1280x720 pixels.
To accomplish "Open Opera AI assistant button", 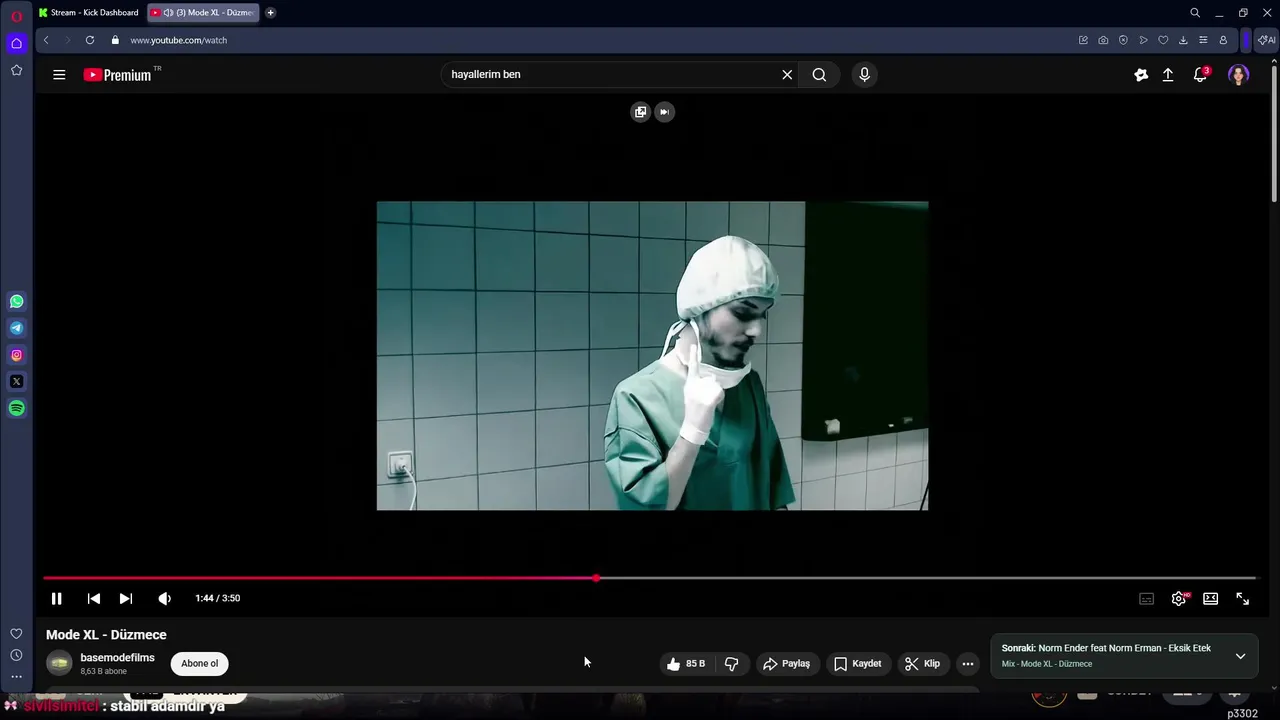I will 1267,40.
